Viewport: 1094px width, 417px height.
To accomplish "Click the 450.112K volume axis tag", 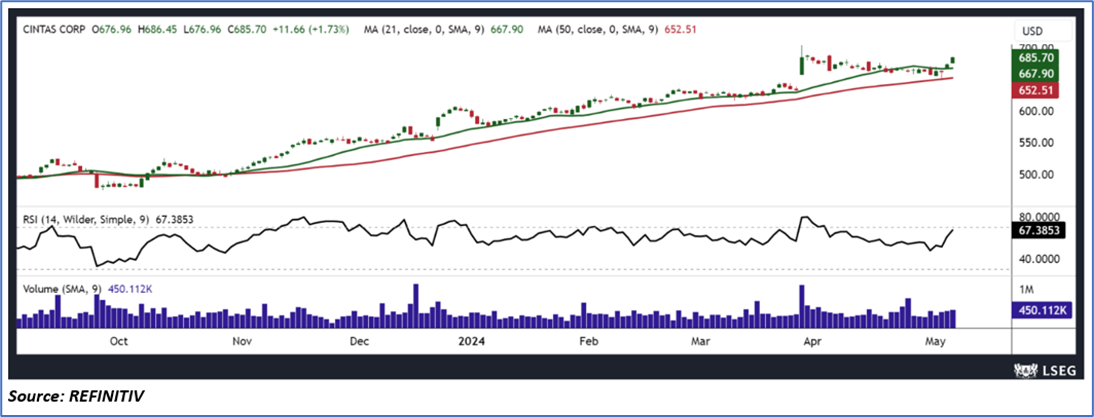I will click(x=1042, y=311).
